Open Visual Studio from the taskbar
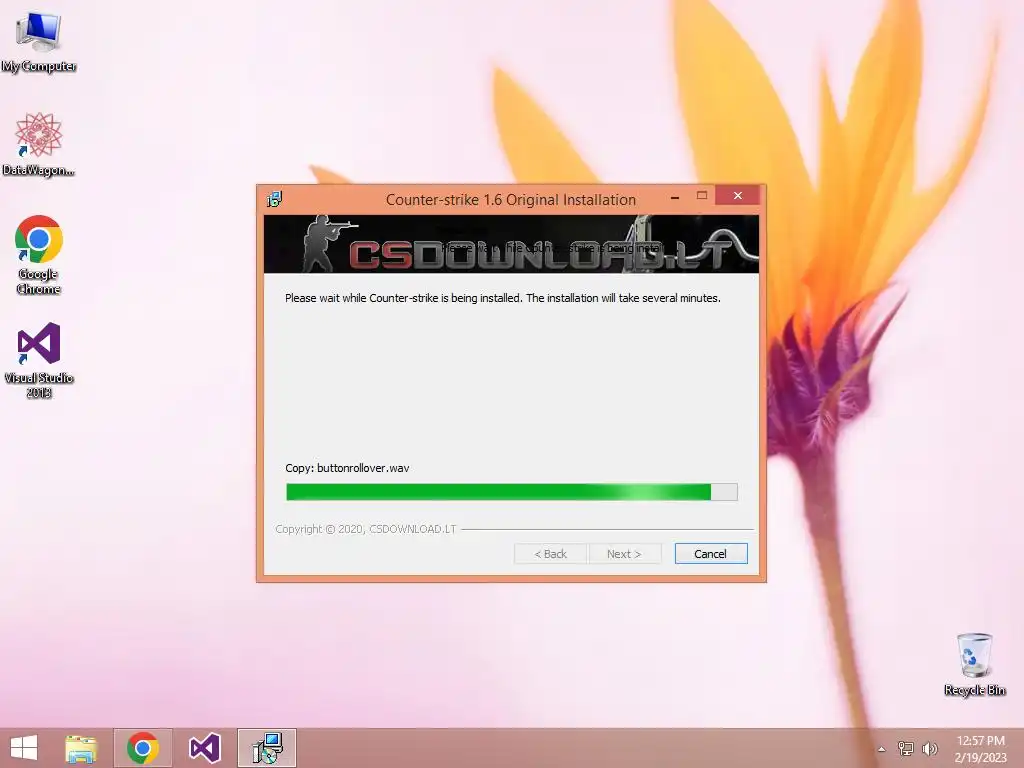The image size is (1024, 768). [205, 748]
